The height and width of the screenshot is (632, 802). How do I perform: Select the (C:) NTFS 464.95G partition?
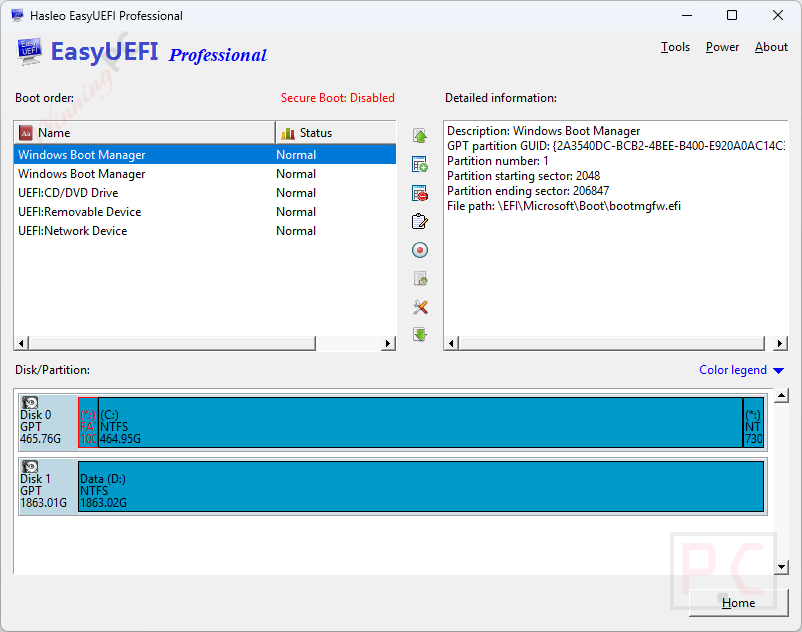pos(420,422)
